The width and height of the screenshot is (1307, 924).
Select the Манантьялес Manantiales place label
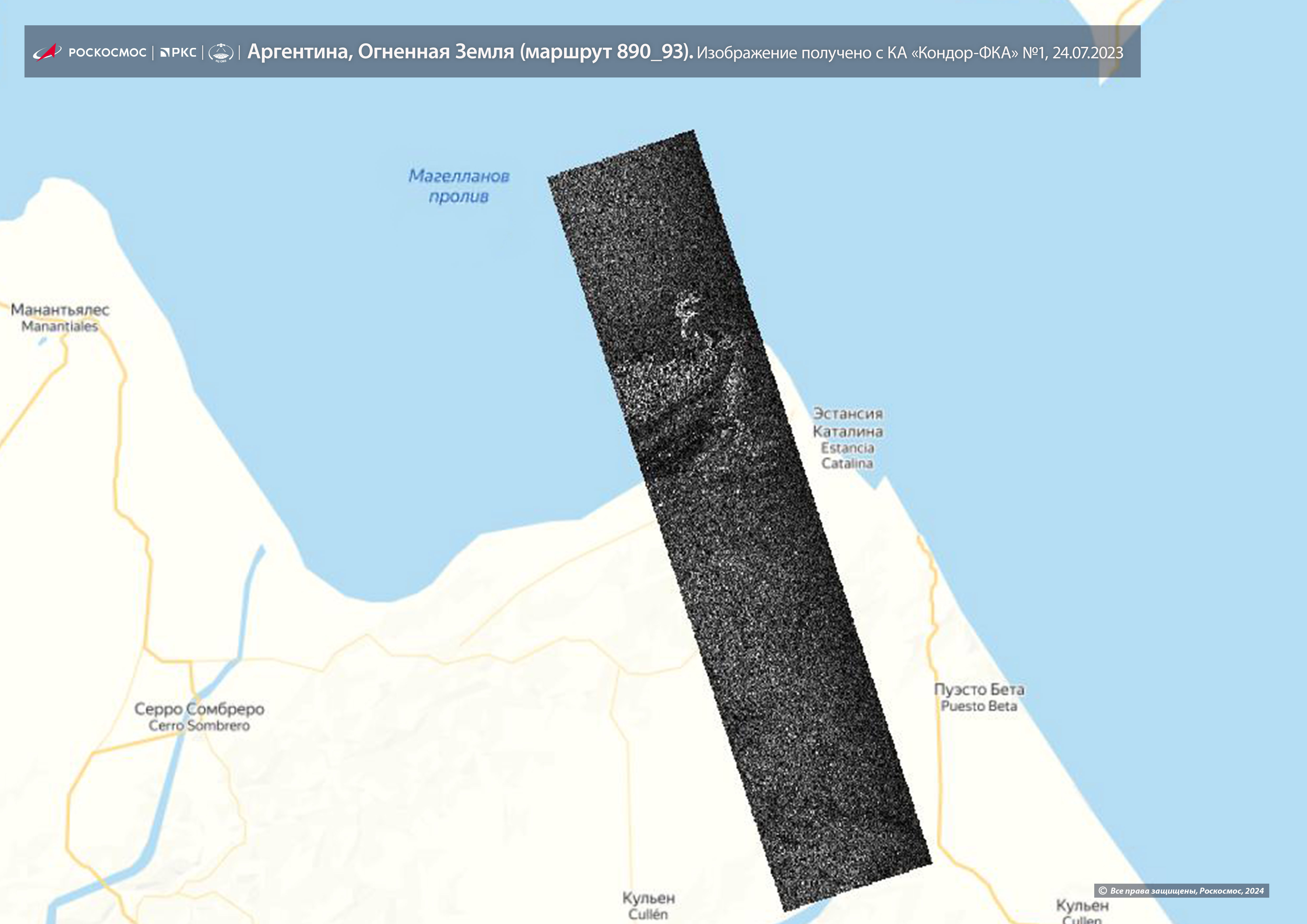pos(60,318)
